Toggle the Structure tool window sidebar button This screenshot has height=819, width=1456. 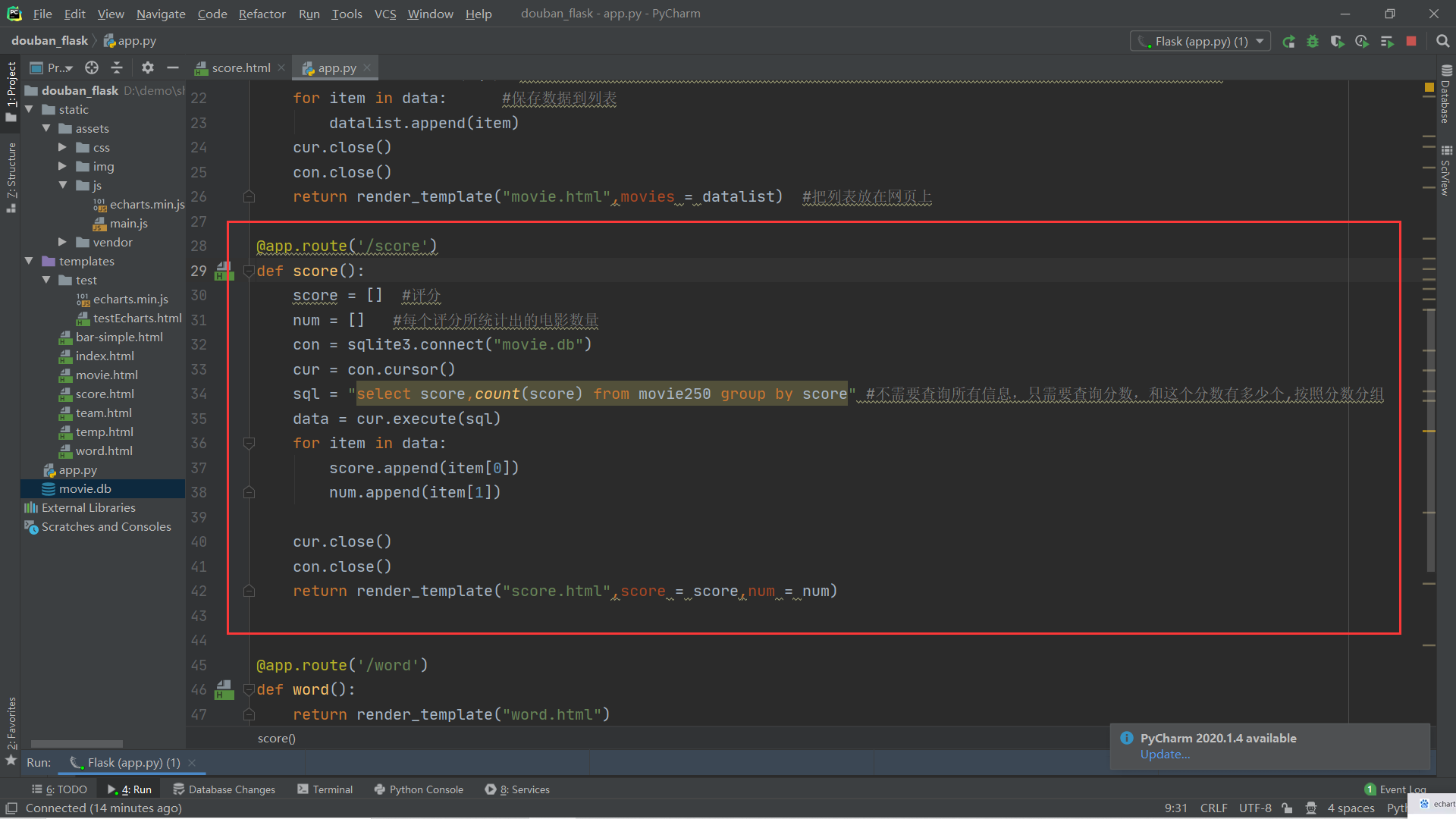click(x=11, y=176)
